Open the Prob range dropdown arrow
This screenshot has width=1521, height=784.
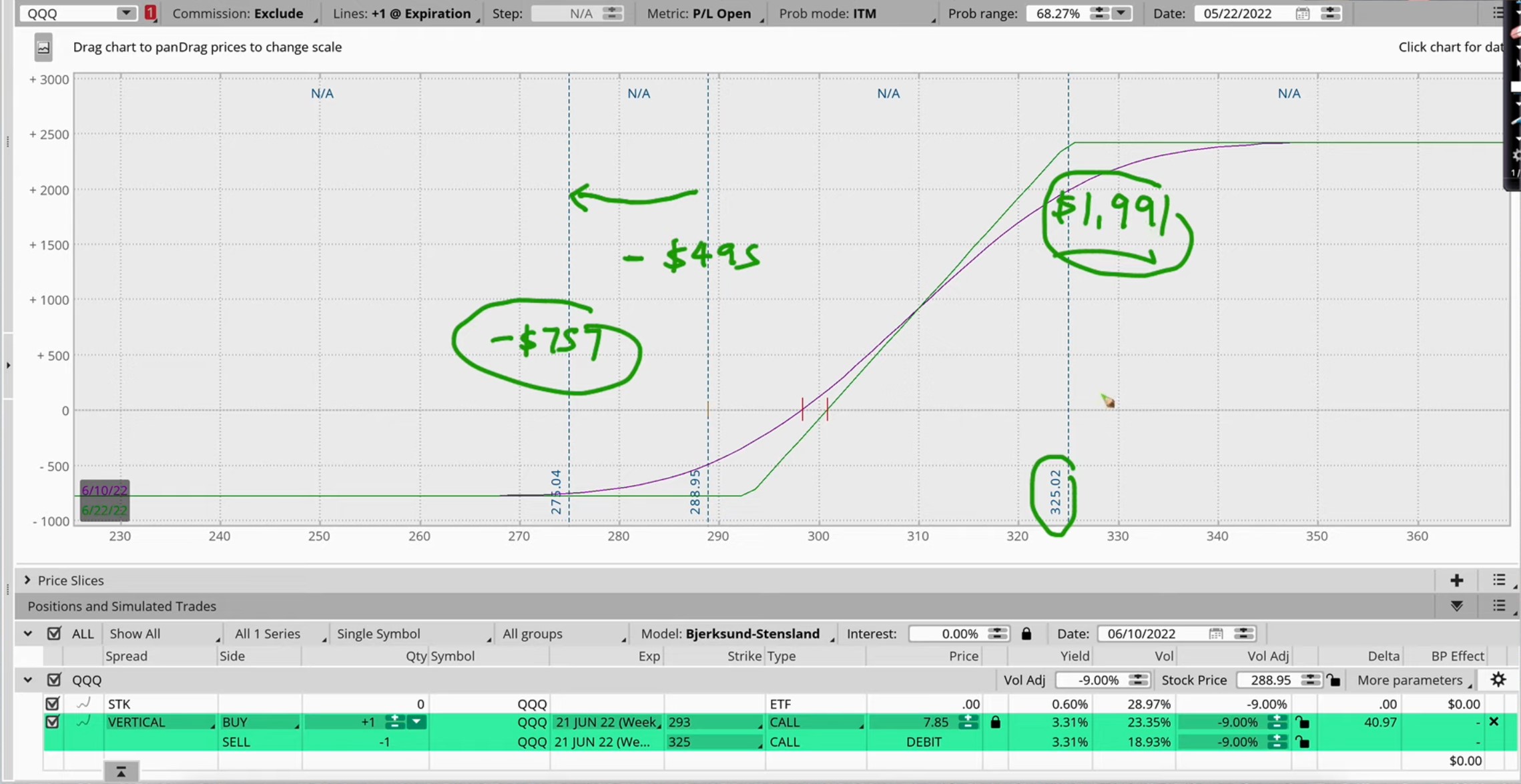1121,13
